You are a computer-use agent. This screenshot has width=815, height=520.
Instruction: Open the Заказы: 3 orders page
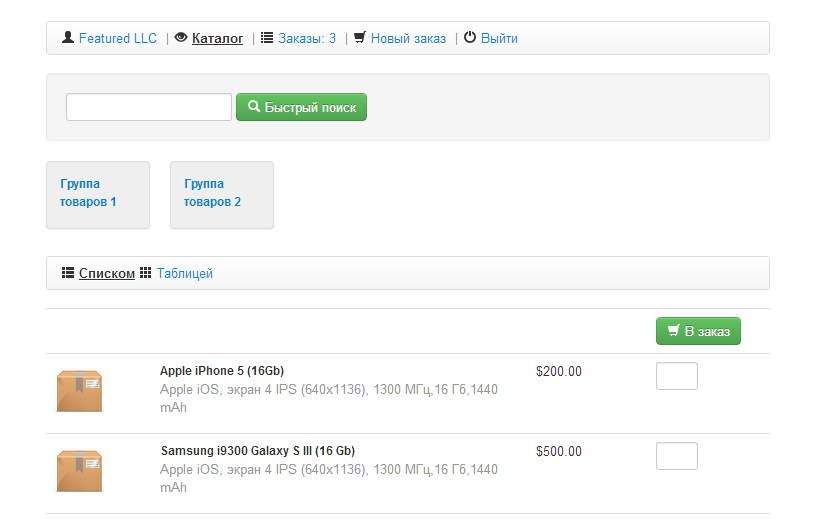click(x=307, y=38)
